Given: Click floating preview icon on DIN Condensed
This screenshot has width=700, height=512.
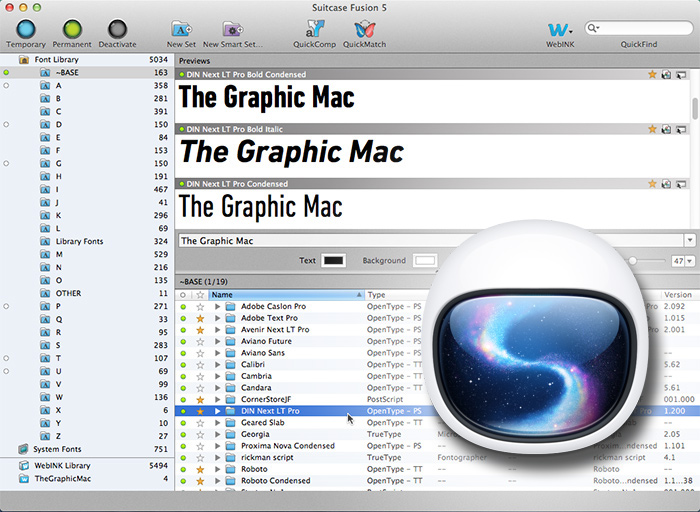Looking at the screenshot, I should (681, 183).
